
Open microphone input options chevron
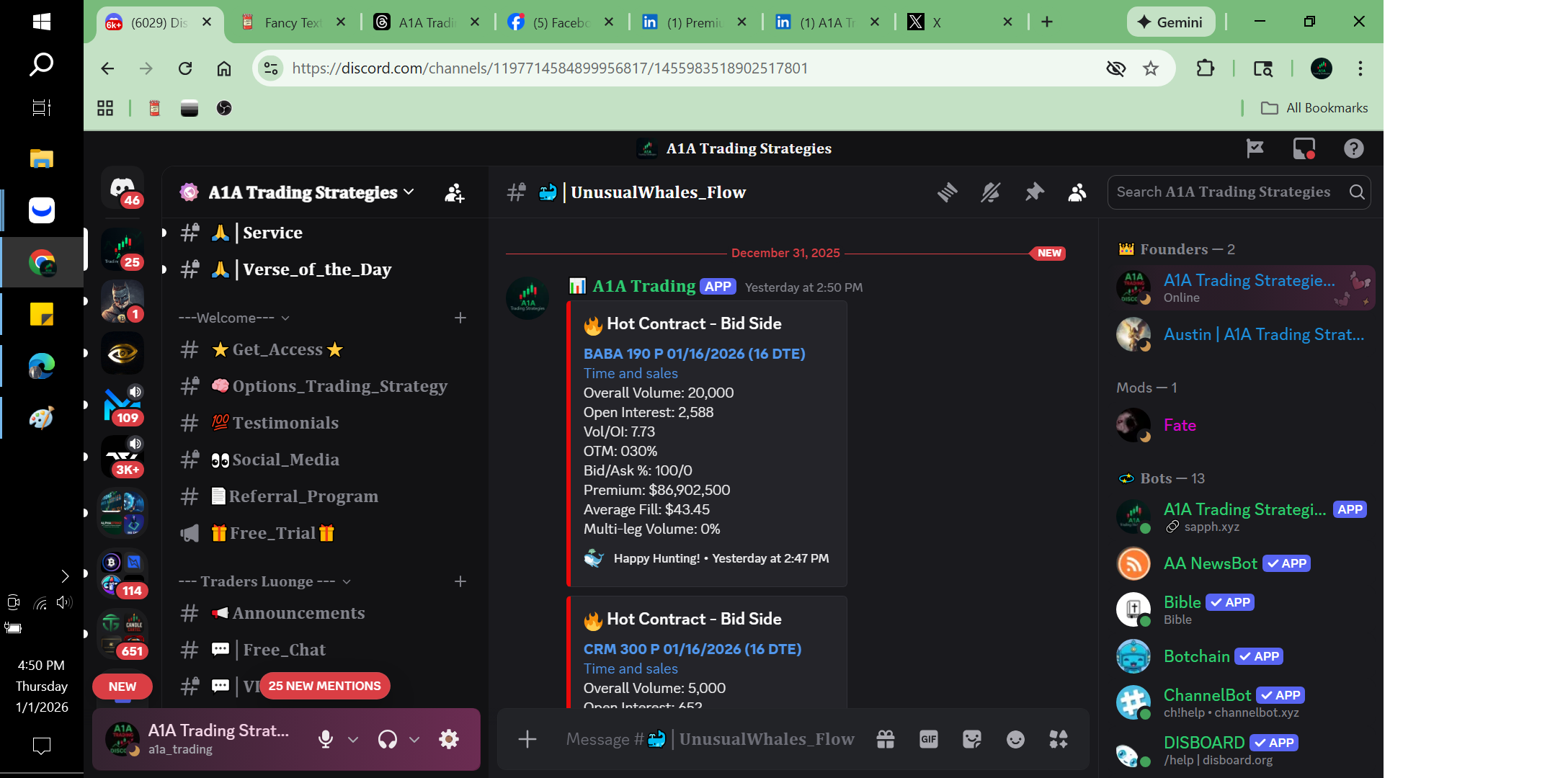coord(353,739)
